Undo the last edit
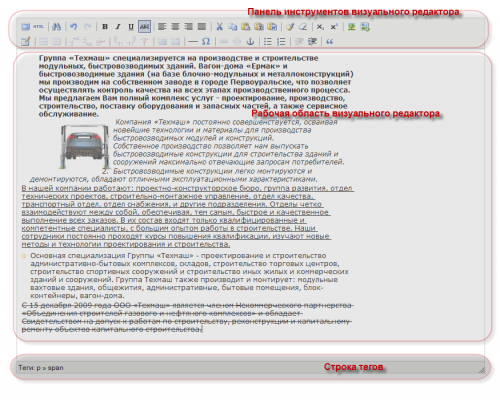This screenshot has width=500, height=406. 74,27
